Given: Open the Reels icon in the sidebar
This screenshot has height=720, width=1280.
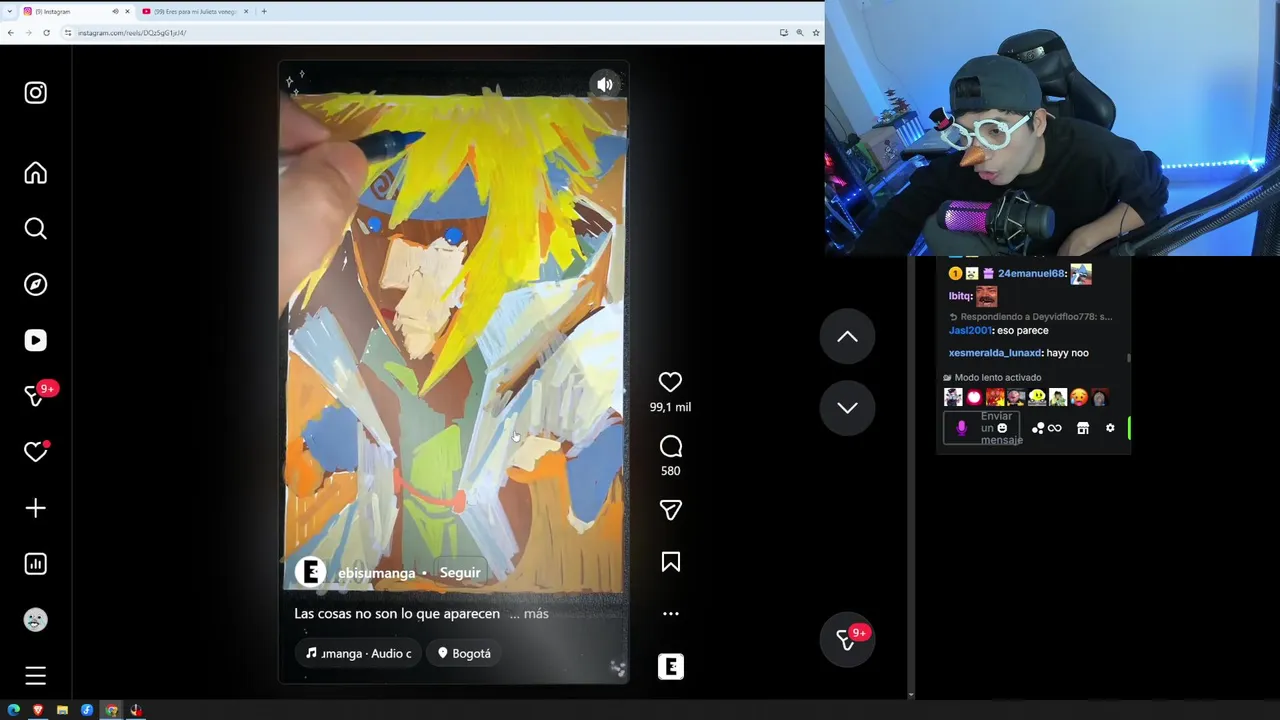Looking at the screenshot, I should (x=35, y=341).
